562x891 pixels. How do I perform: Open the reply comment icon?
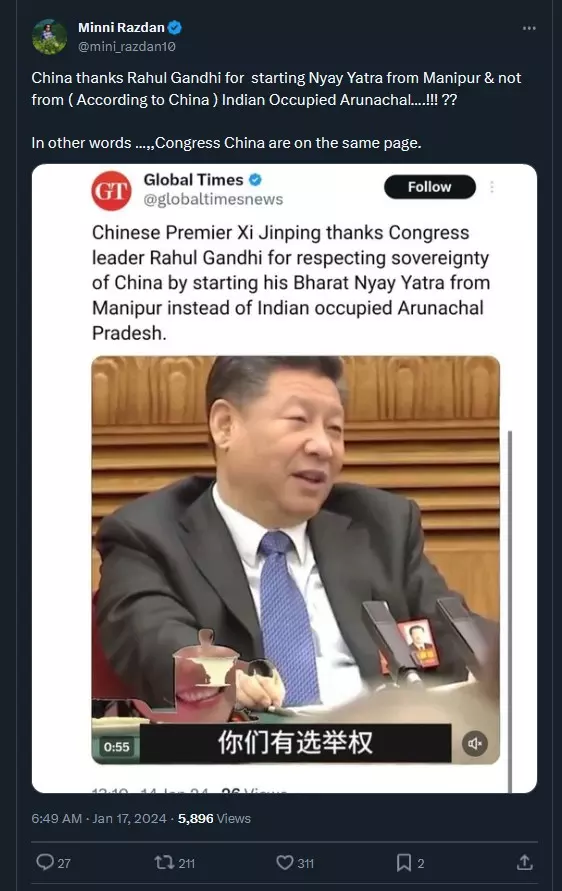(45, 862)
